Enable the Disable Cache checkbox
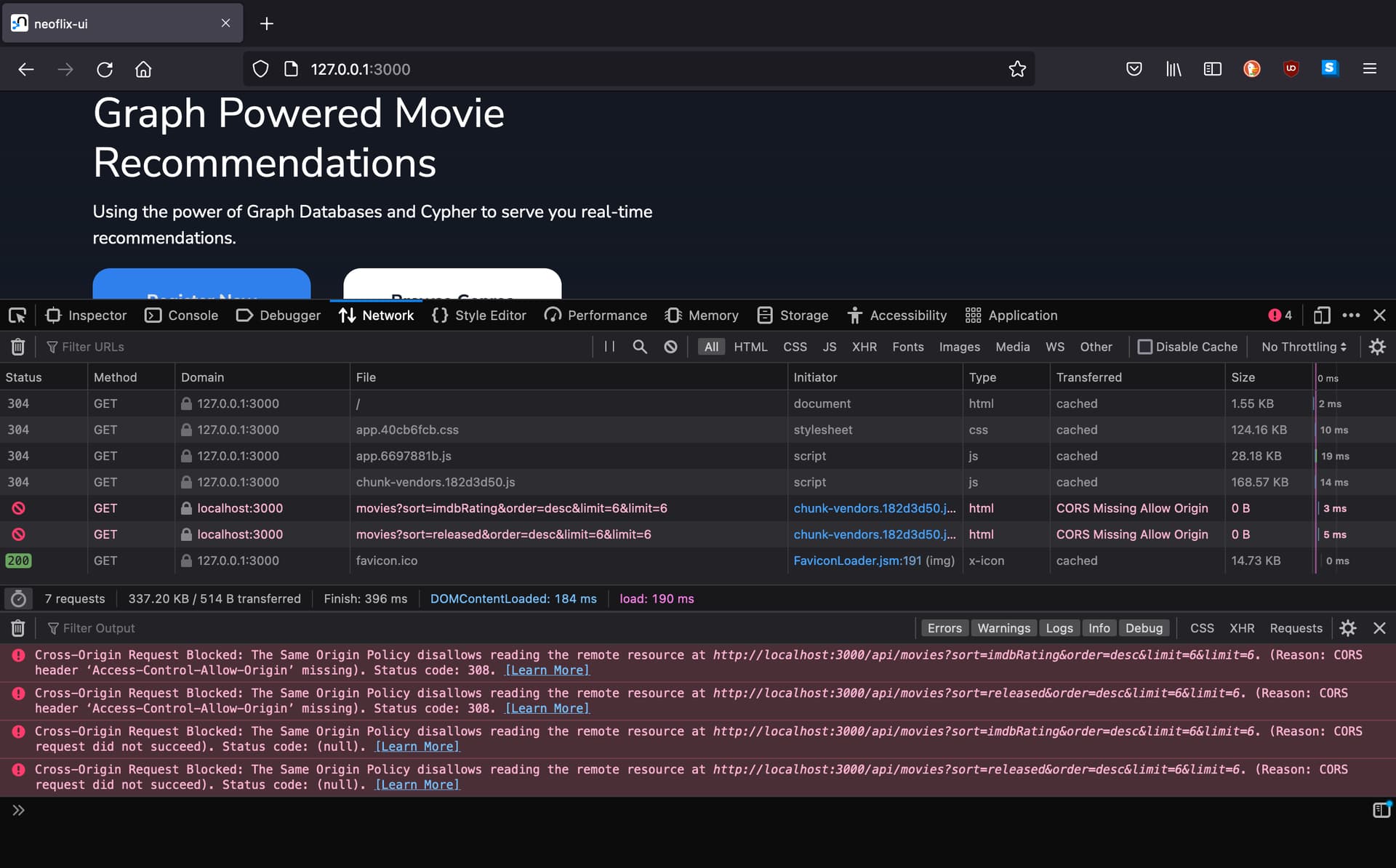Screen dimensions: 1396x868 (1144, 347)
